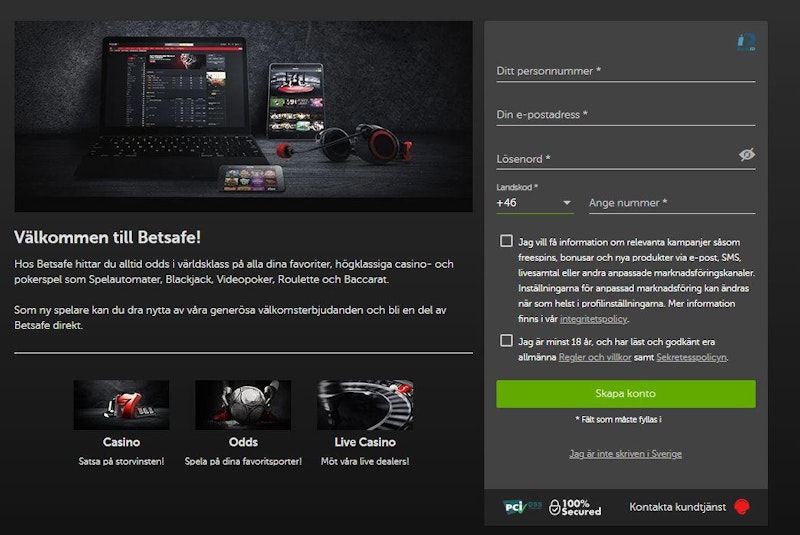Focus the Ditt personnummer field

coord(626,71)
